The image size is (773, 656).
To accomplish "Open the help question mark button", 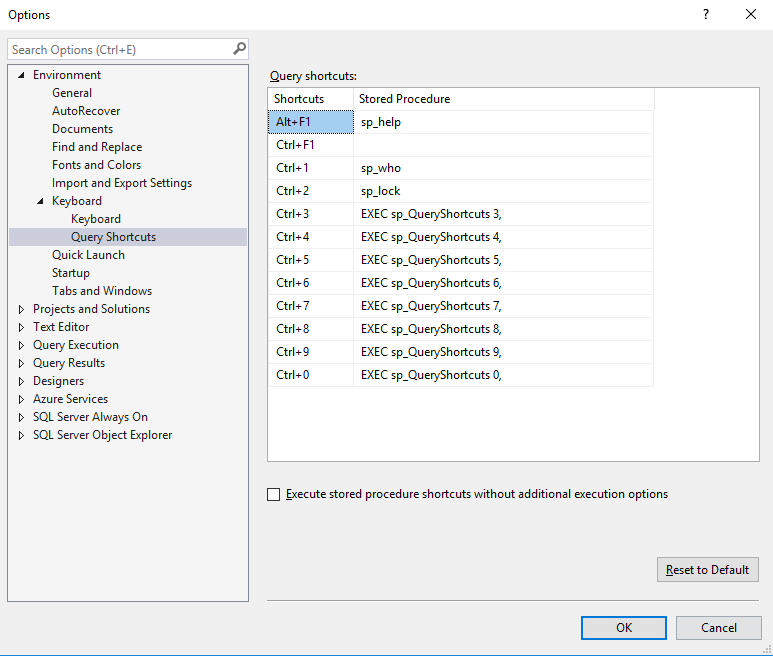I will click(x=706, y=14).
